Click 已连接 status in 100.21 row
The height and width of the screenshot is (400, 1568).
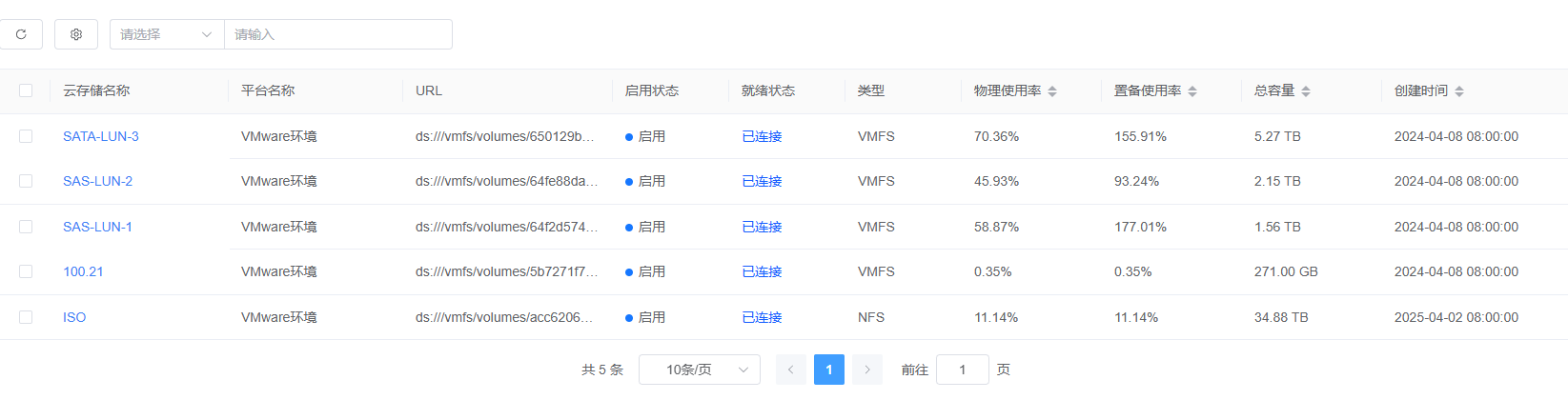(x=762, y=271)
